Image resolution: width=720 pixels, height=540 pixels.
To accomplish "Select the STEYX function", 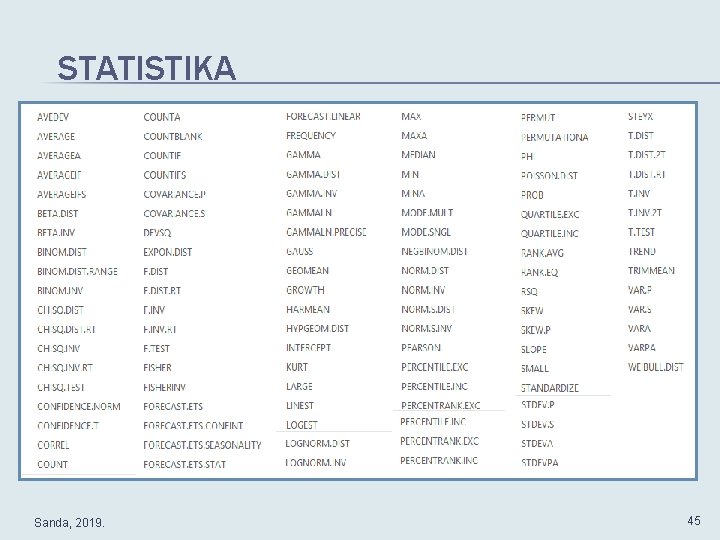I will click(x=641, y=116).
